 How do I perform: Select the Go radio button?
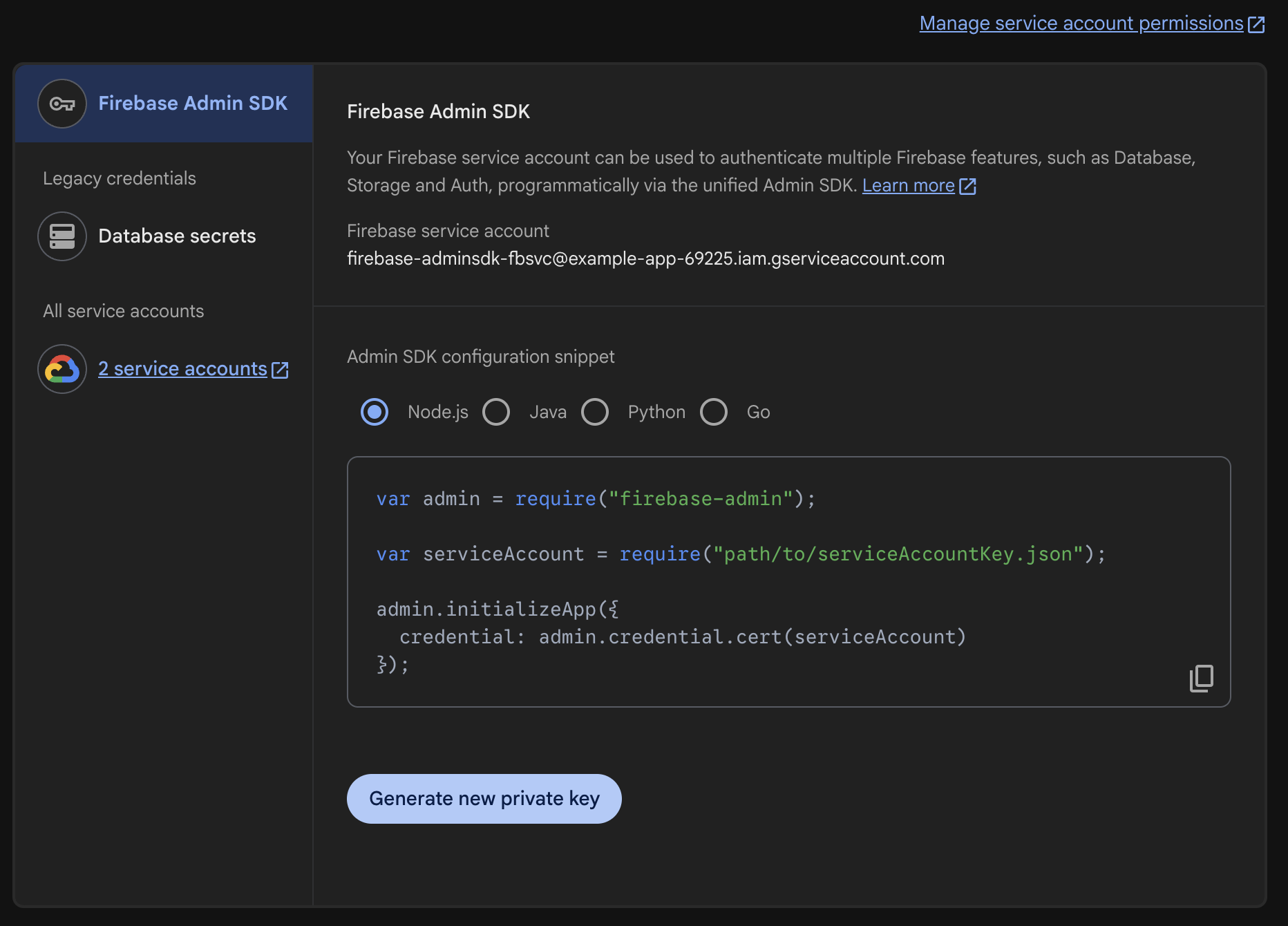click(714, 412)
